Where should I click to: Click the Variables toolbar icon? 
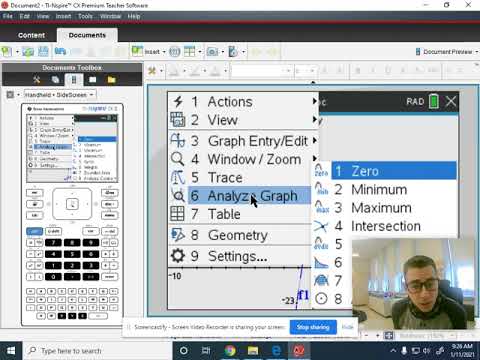174,52
